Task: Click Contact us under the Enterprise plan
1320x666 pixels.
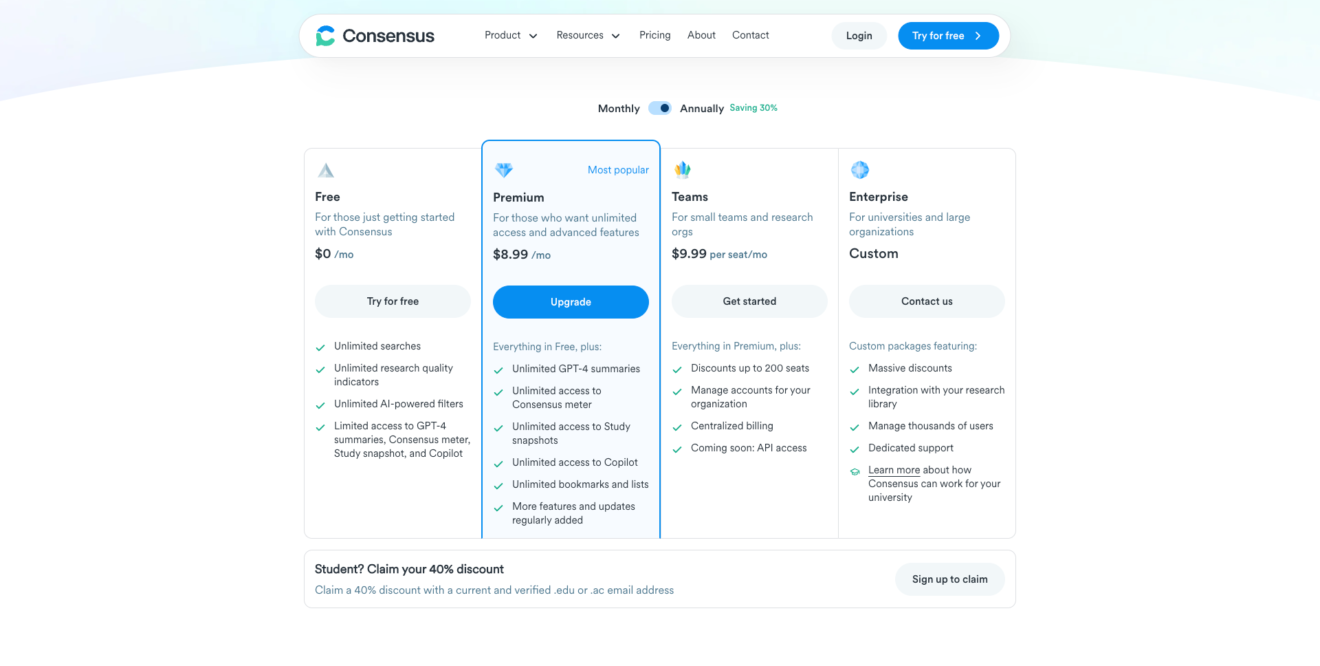Action: click(926, 301)
